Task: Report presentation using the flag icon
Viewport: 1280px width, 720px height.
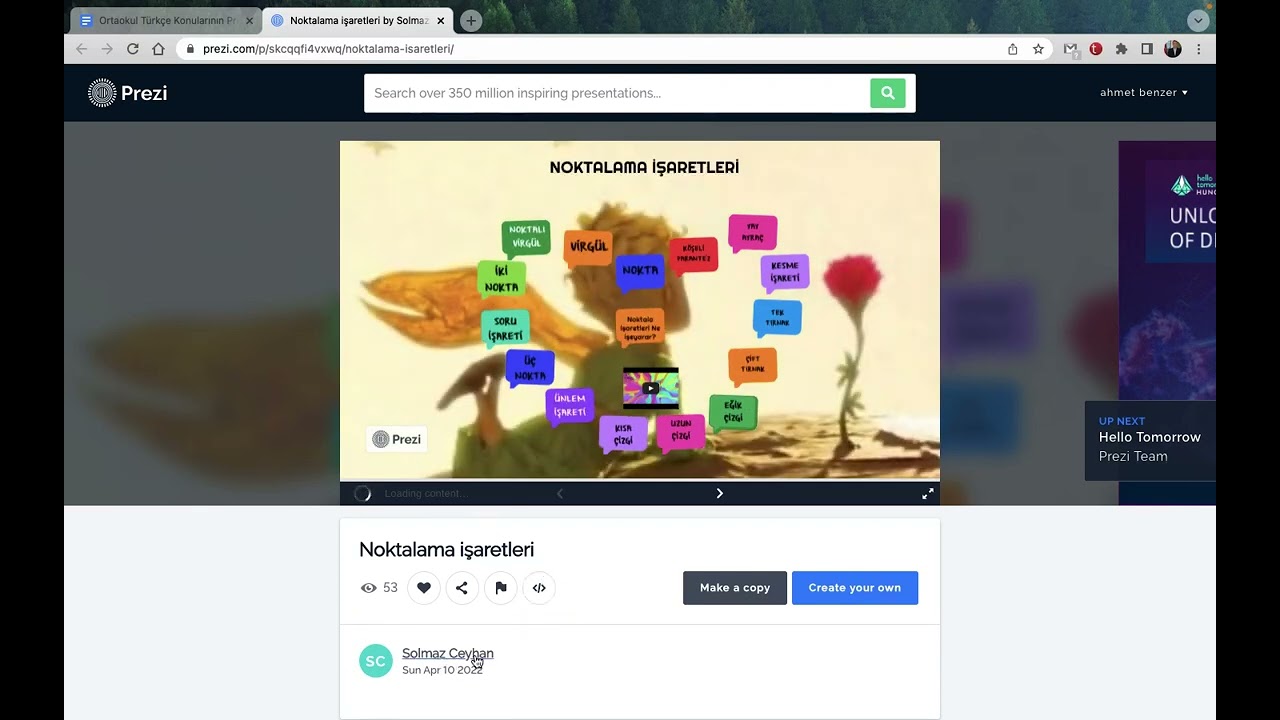Action: tap(501, 588)
